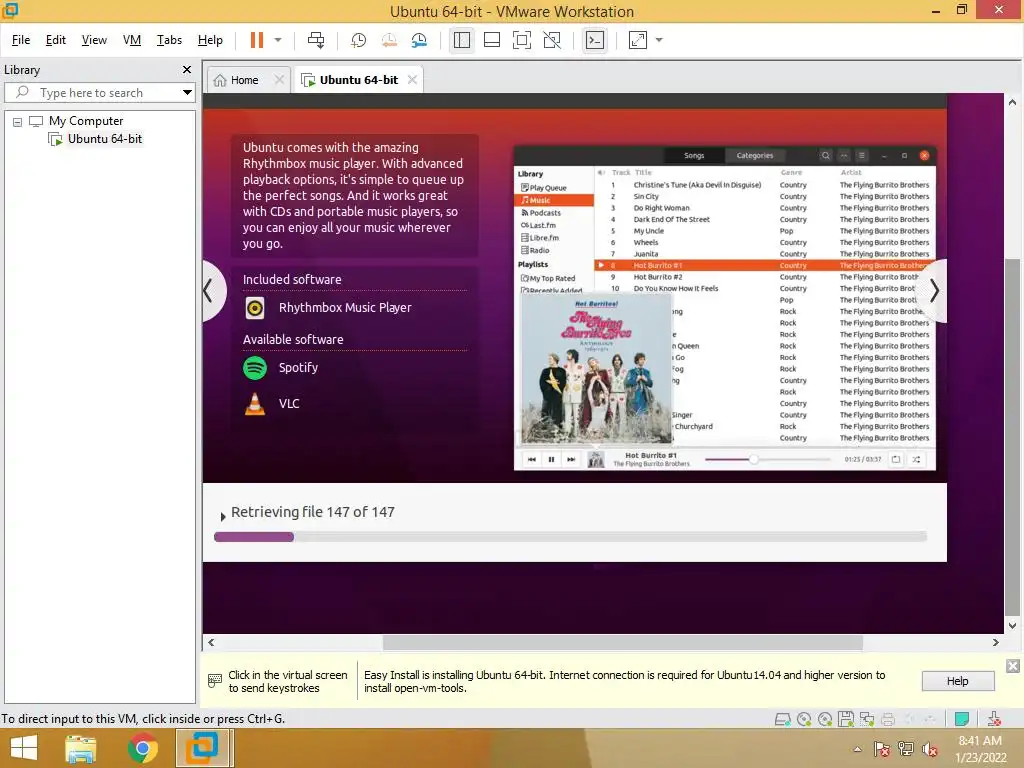Take a snapshot of this virtual machine

(x=359, y=40)
